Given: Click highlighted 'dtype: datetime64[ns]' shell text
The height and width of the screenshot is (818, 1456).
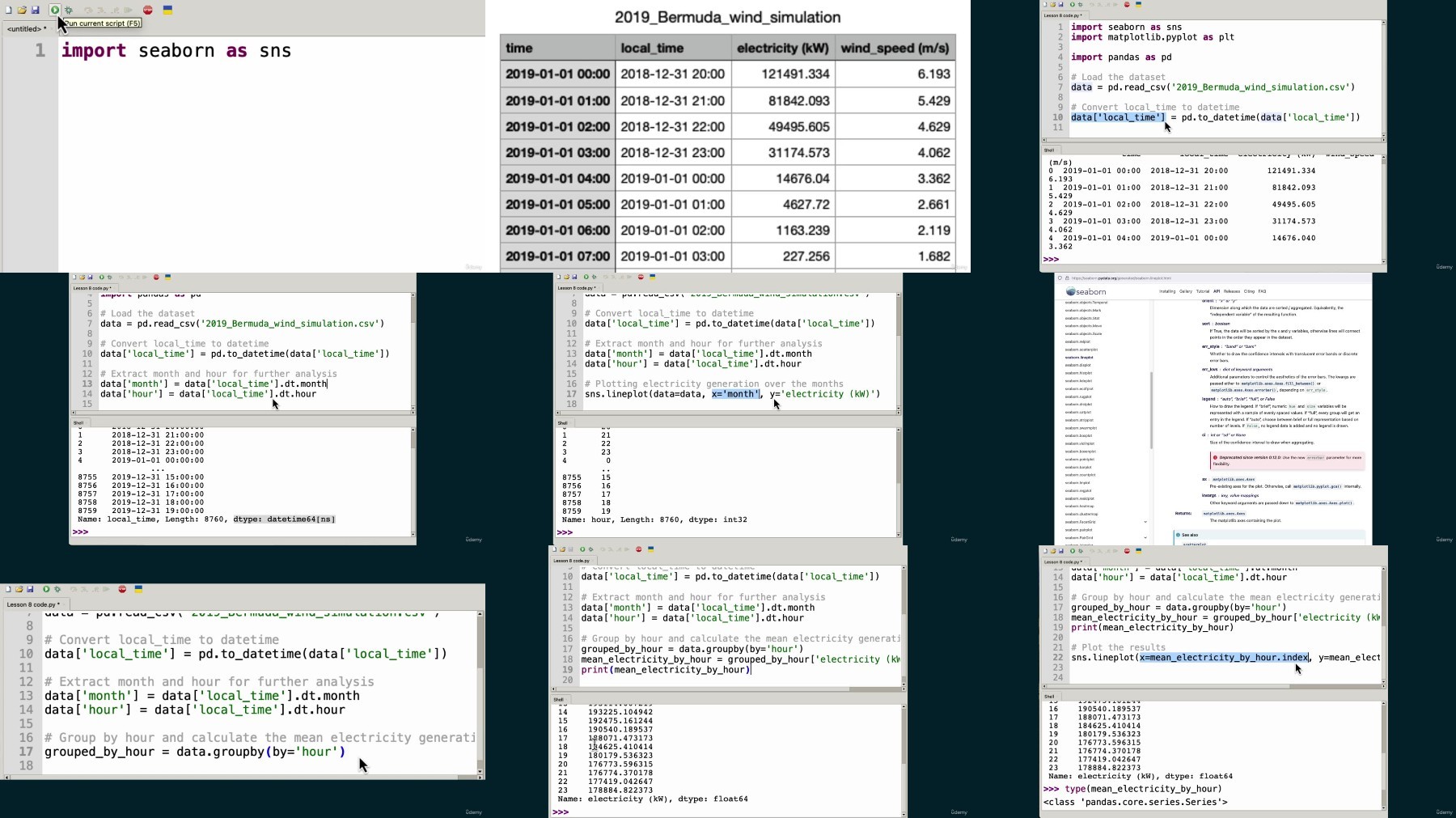Looking at the screenshot, I should click(284, 519).
